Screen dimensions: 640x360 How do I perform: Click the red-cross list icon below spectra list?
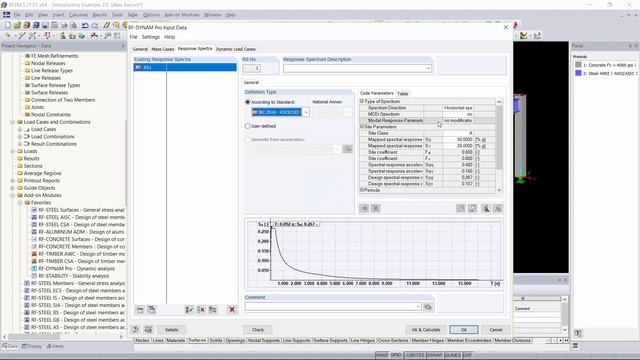tap(201, 309)
